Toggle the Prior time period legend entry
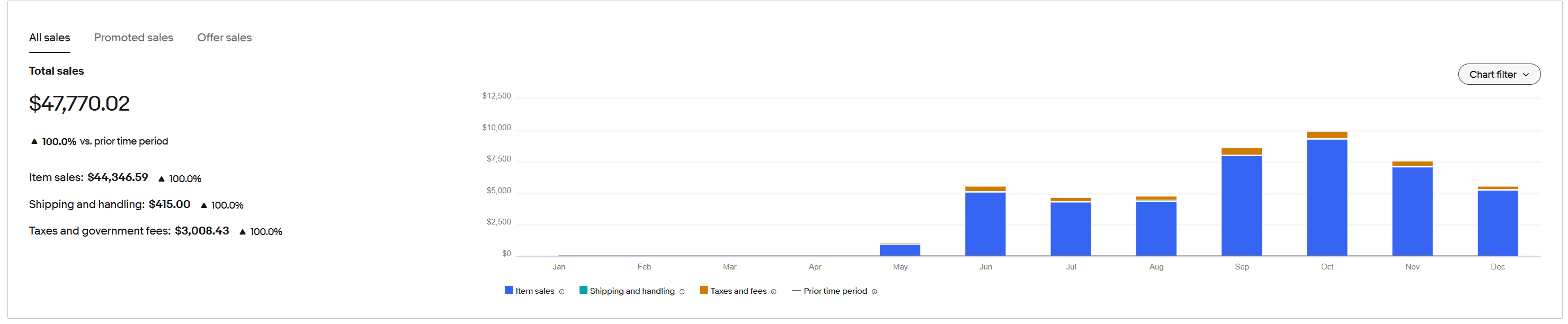This screenshot has width=1568, height=324. pos(834,291)
